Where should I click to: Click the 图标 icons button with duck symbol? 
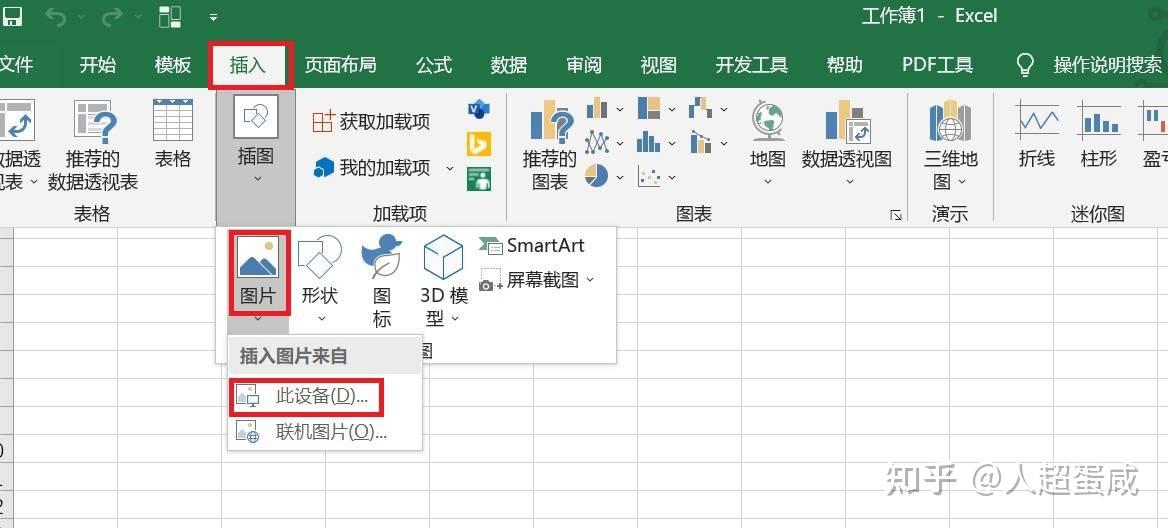click(x=381, y=258)
